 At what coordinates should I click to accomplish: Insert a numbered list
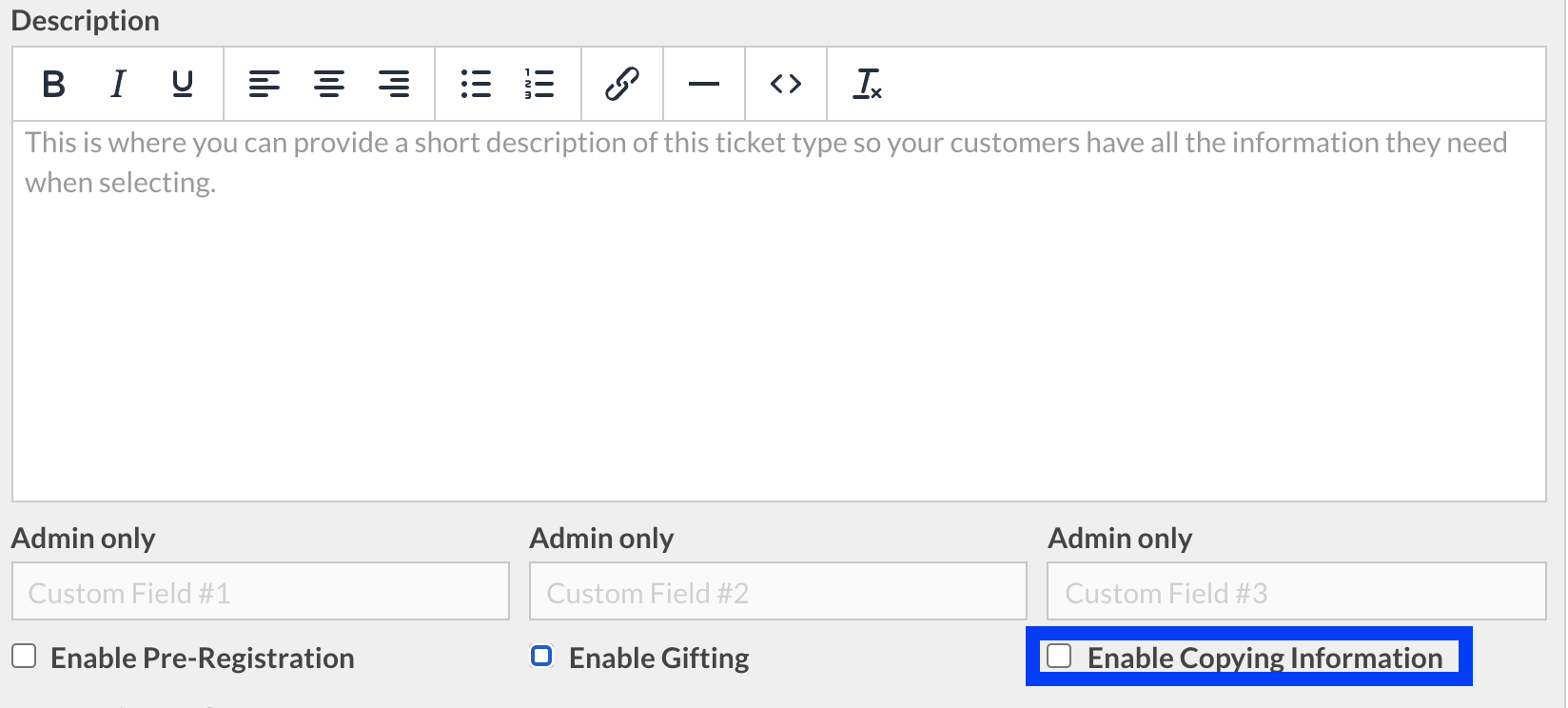point(539,84)
